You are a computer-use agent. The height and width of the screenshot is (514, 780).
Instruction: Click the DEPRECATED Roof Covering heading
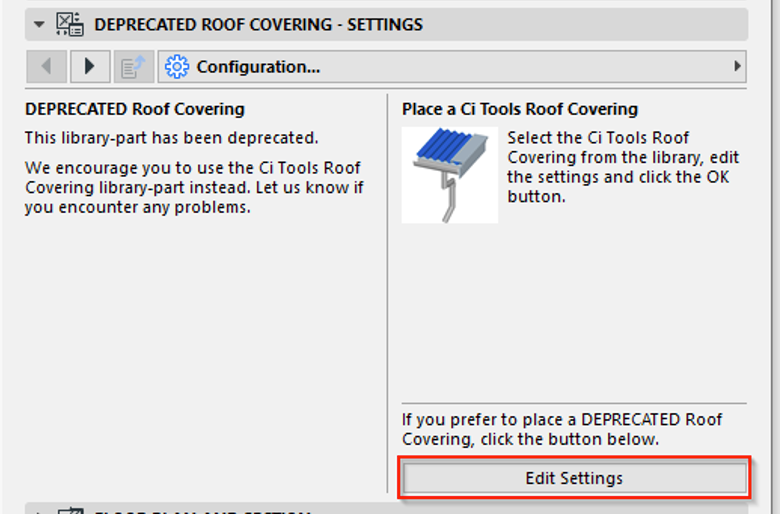(x=135, y=109)
